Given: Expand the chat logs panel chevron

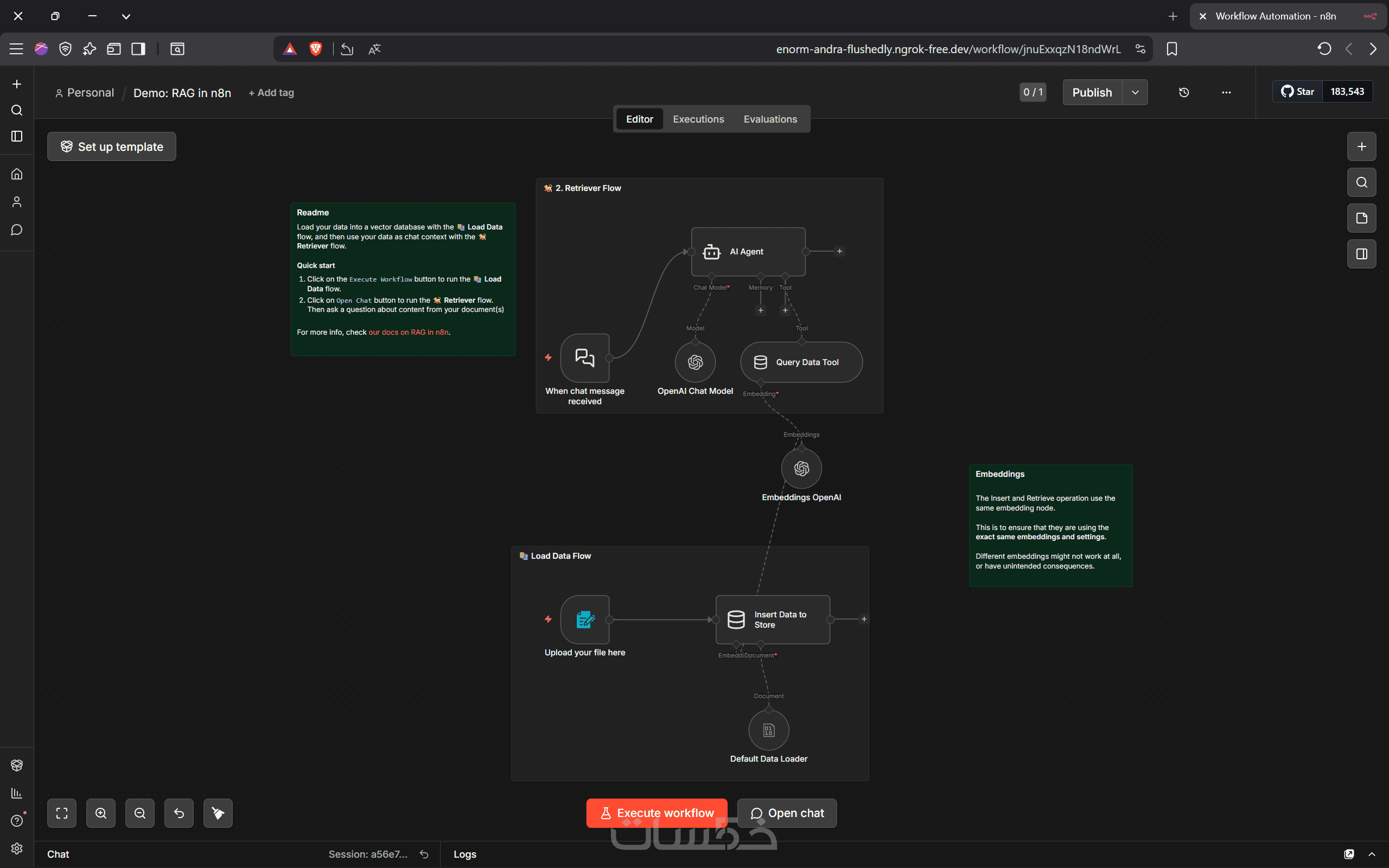Looking at the screenshot, I should [x=1372, y=854].
